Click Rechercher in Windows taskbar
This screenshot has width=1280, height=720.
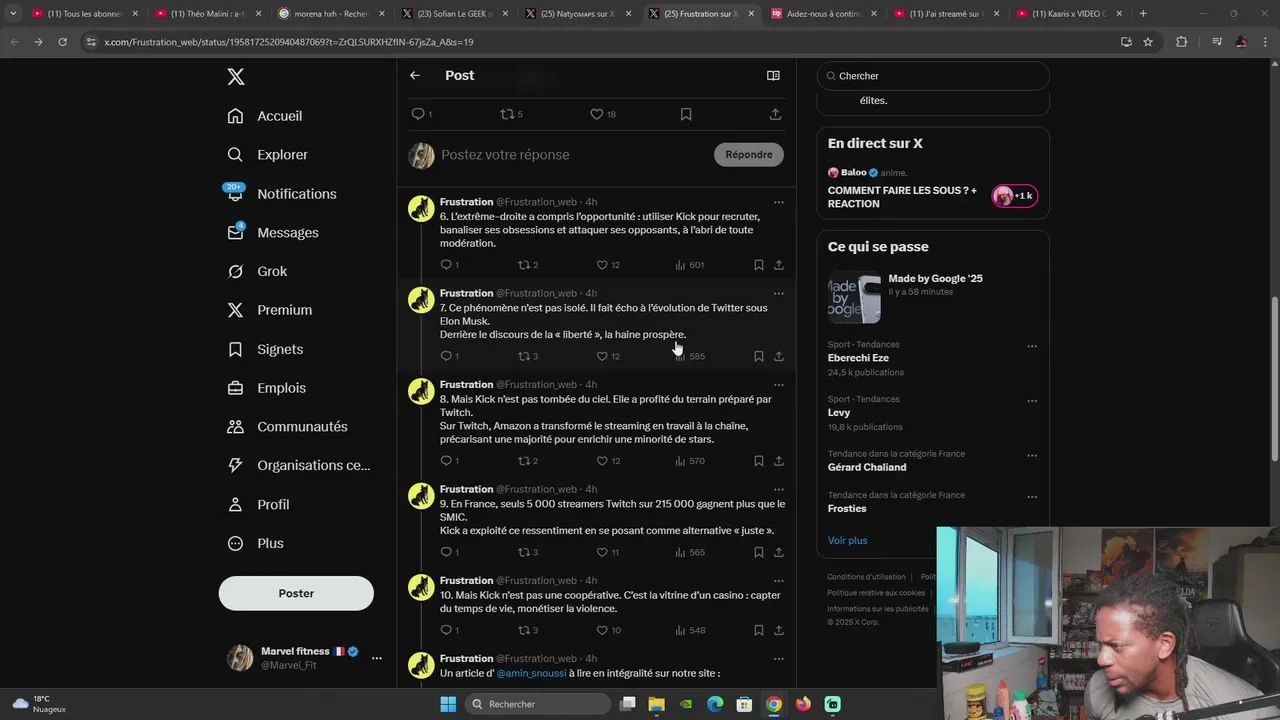[x=539, y=704]
